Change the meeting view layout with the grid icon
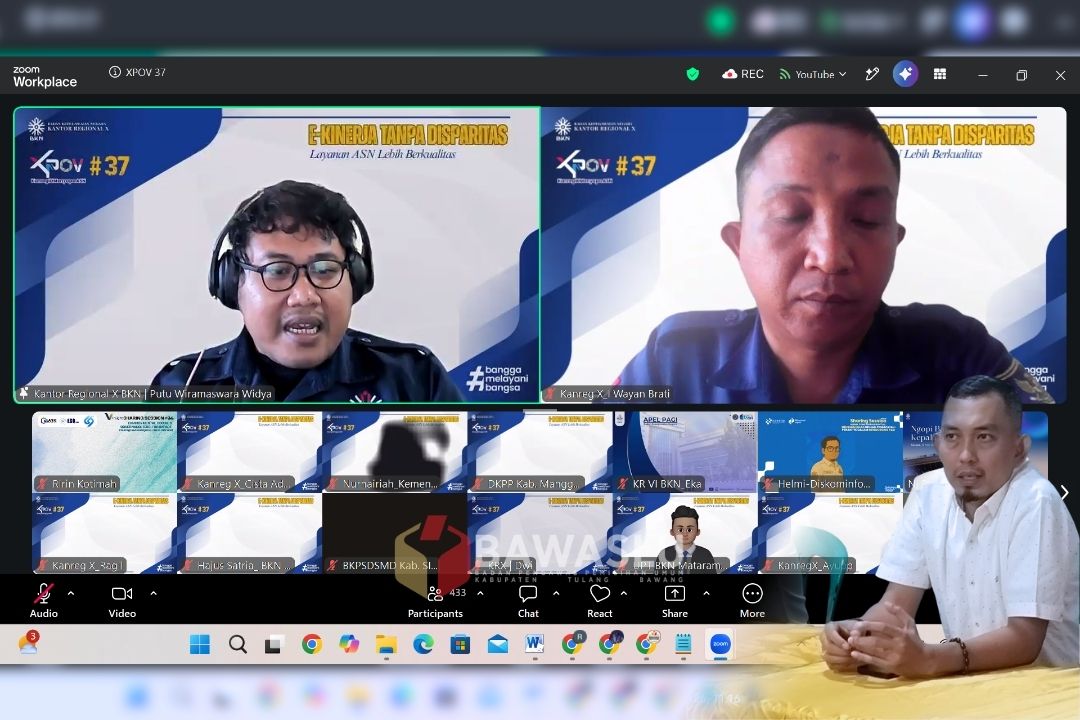The width and height of the screenshot is (1080, 720). click(939, 74)
